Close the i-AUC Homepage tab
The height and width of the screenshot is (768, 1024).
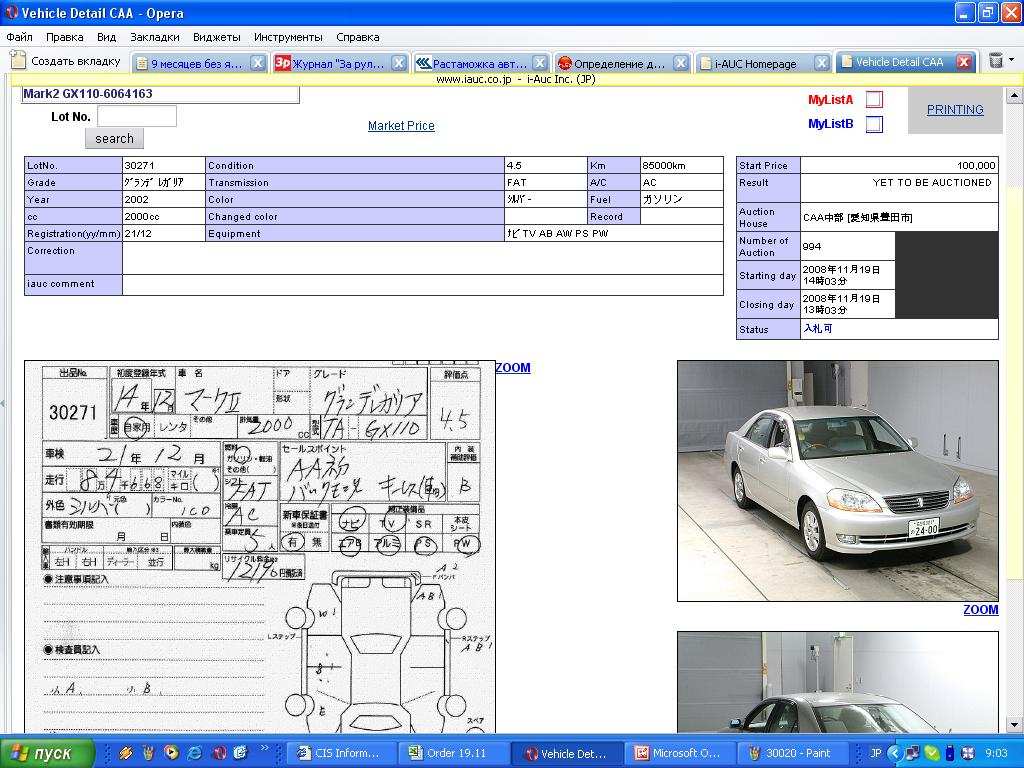click(822, 63)
